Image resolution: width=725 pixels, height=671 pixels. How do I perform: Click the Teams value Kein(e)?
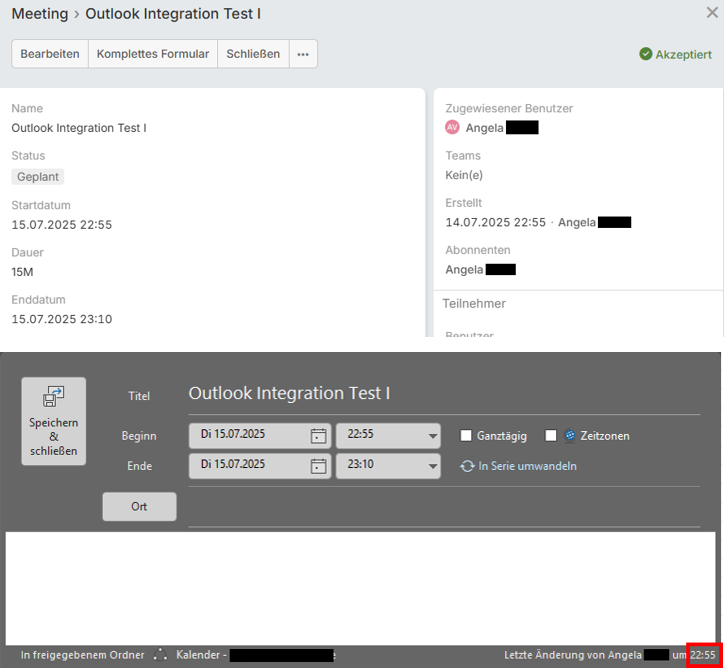pyautogui.click(x=464, y=175)
